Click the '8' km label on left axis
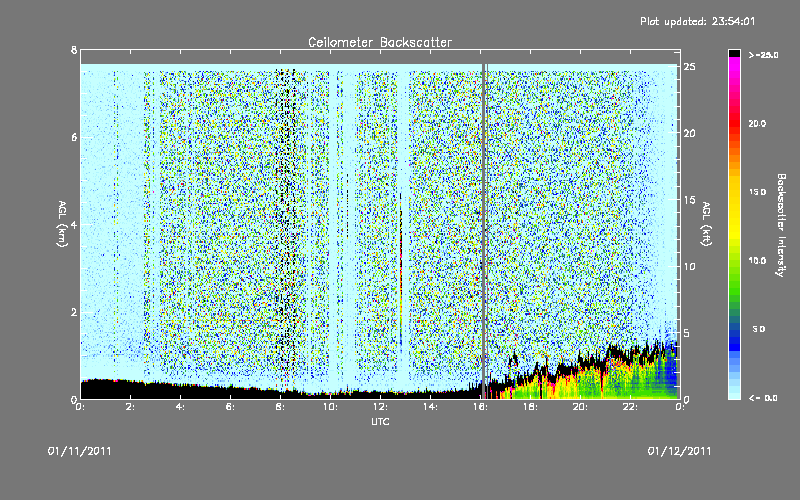800x500 pixels. (74, 50)
